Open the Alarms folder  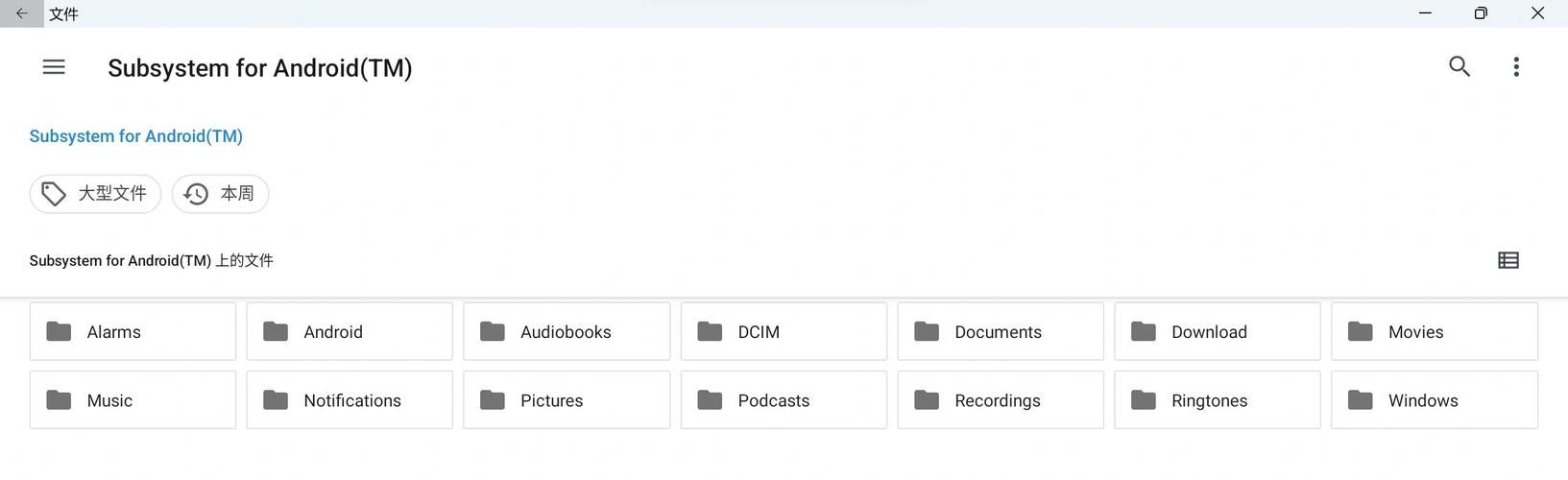pos(133,332)
